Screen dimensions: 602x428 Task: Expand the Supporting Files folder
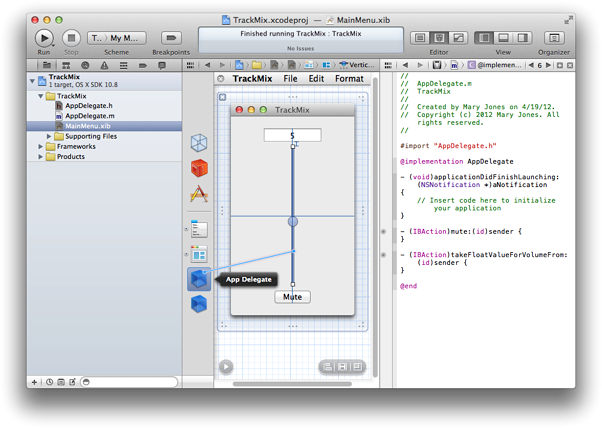pyautogui.click(x=49, y=136)
